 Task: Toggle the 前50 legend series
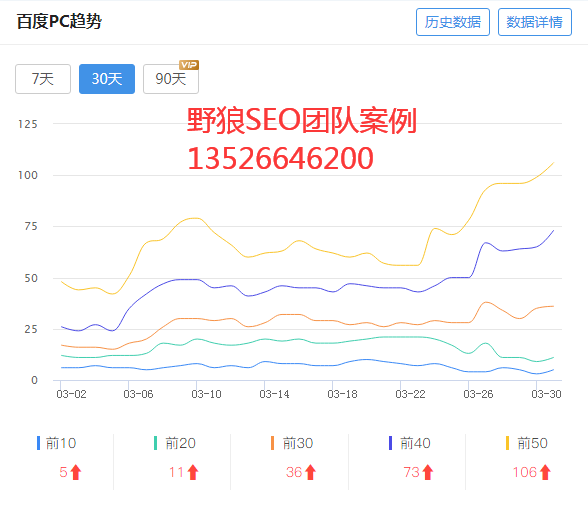(527, 443)
